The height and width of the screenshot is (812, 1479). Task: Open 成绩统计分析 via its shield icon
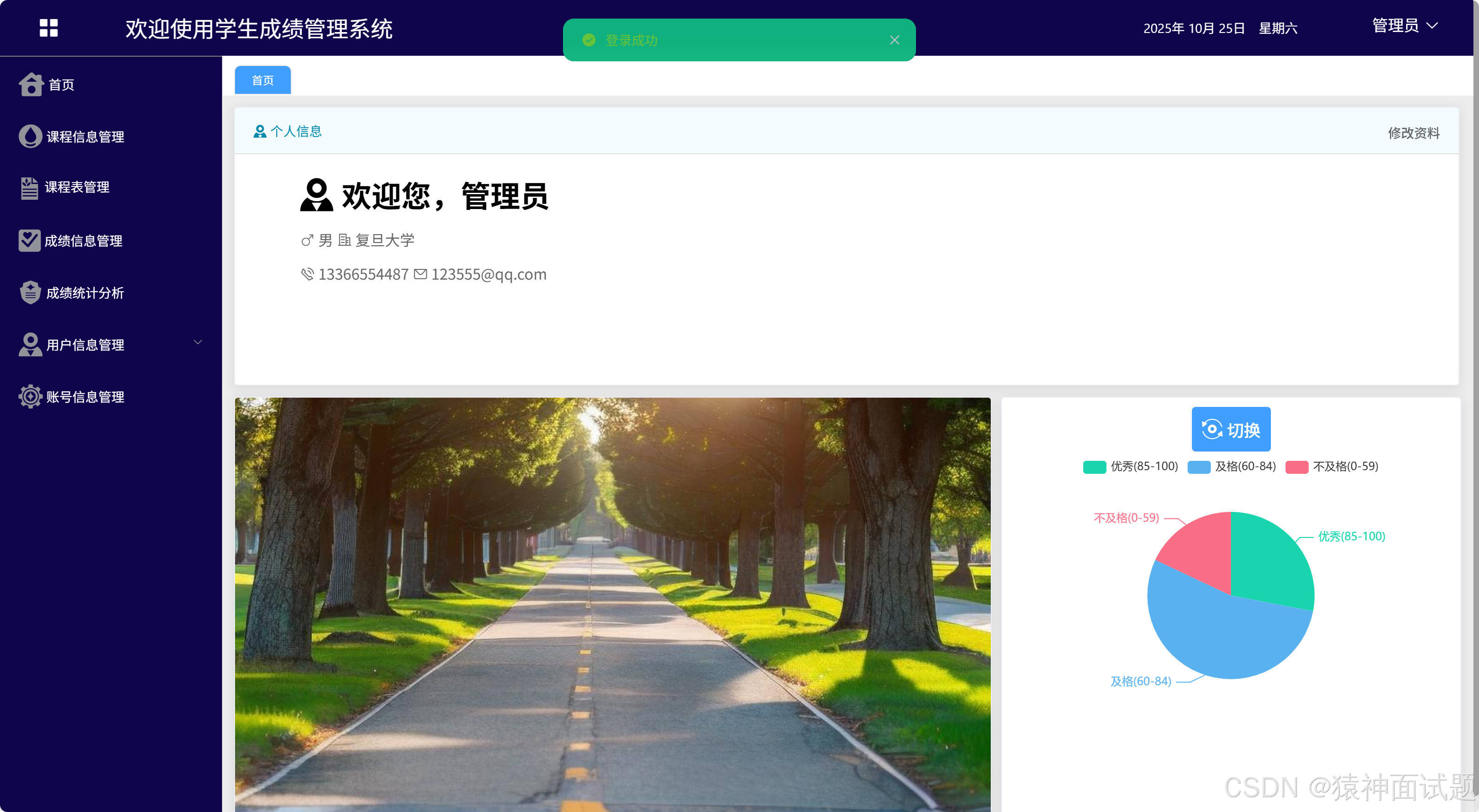31,292
